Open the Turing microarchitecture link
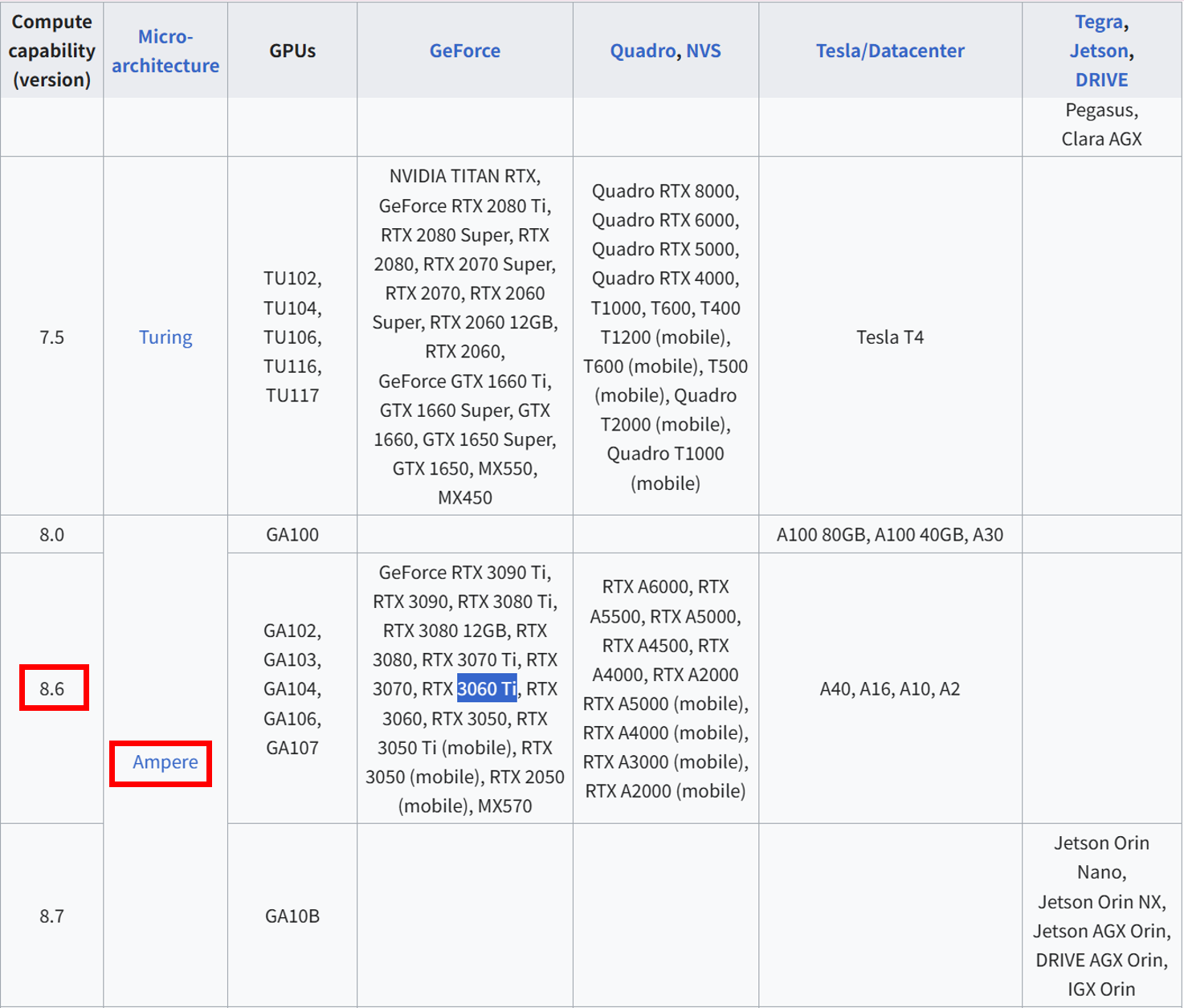This screenshot has height=1008, width=1184. 165,337
